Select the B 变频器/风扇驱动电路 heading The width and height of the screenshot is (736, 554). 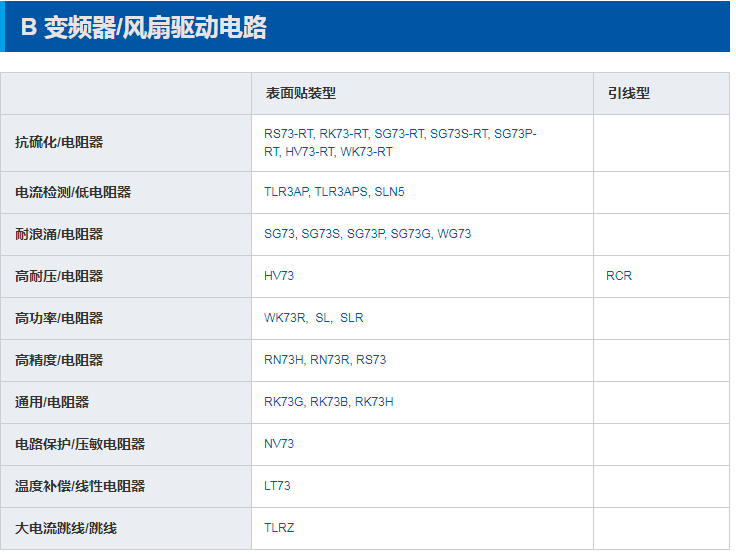click(144, 27)
